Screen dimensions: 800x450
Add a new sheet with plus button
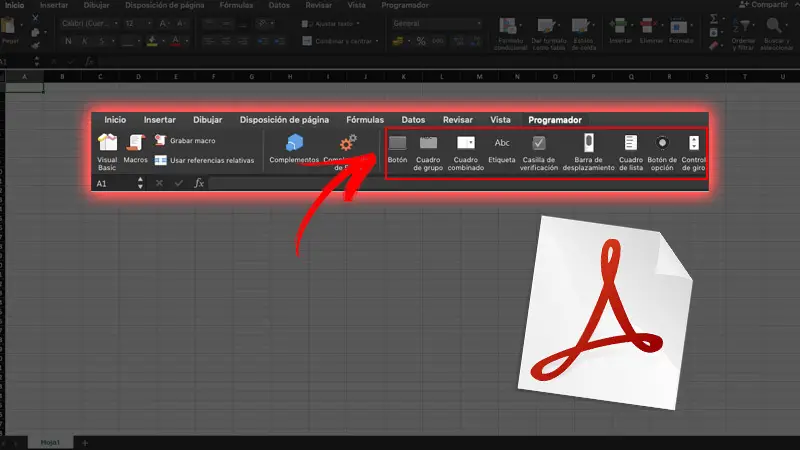[x=85, y=442]
